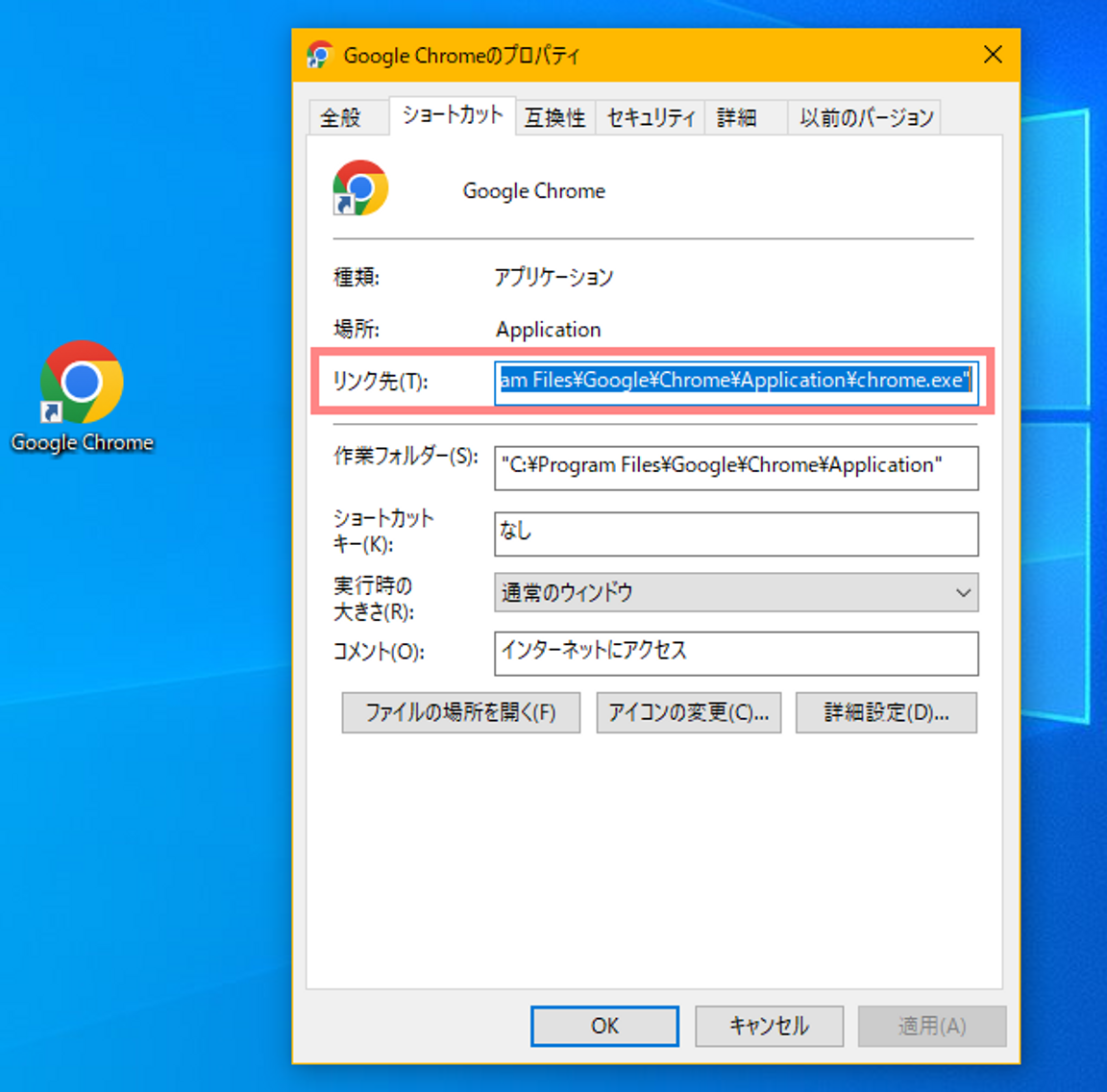Click the 種類: label
This screenshot has width=1107, height=1092.
(356, 277)
